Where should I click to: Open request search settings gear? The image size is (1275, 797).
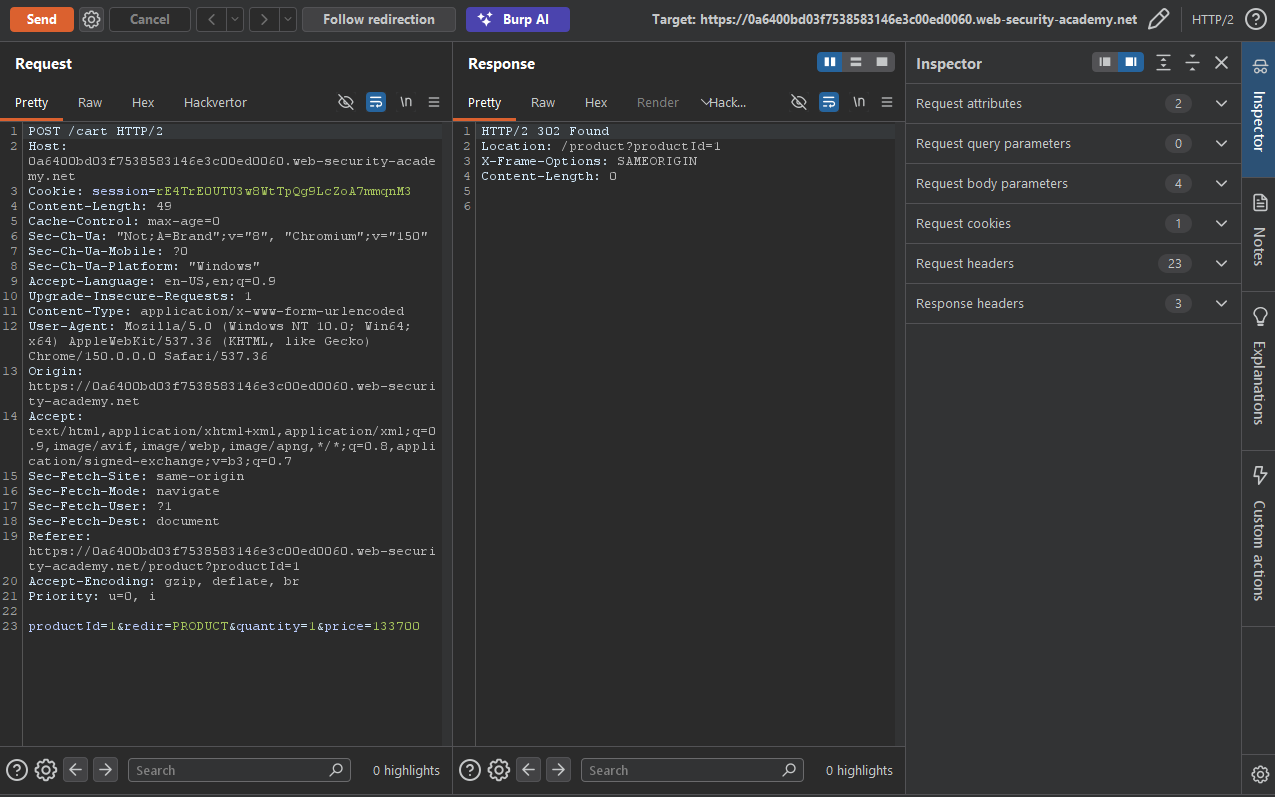point(45,770)
